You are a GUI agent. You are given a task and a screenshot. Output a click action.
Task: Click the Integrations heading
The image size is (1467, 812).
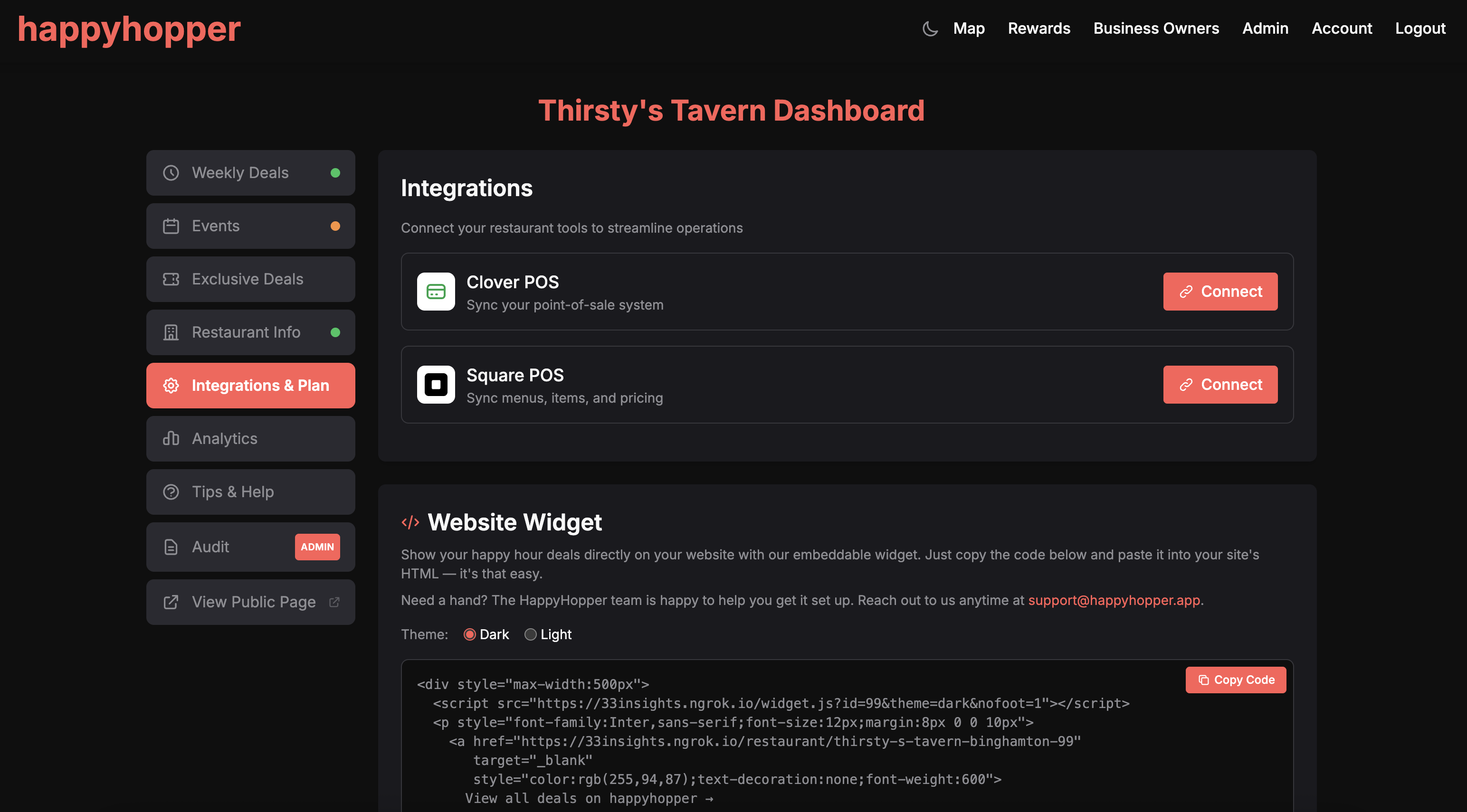tap(467, 189)
